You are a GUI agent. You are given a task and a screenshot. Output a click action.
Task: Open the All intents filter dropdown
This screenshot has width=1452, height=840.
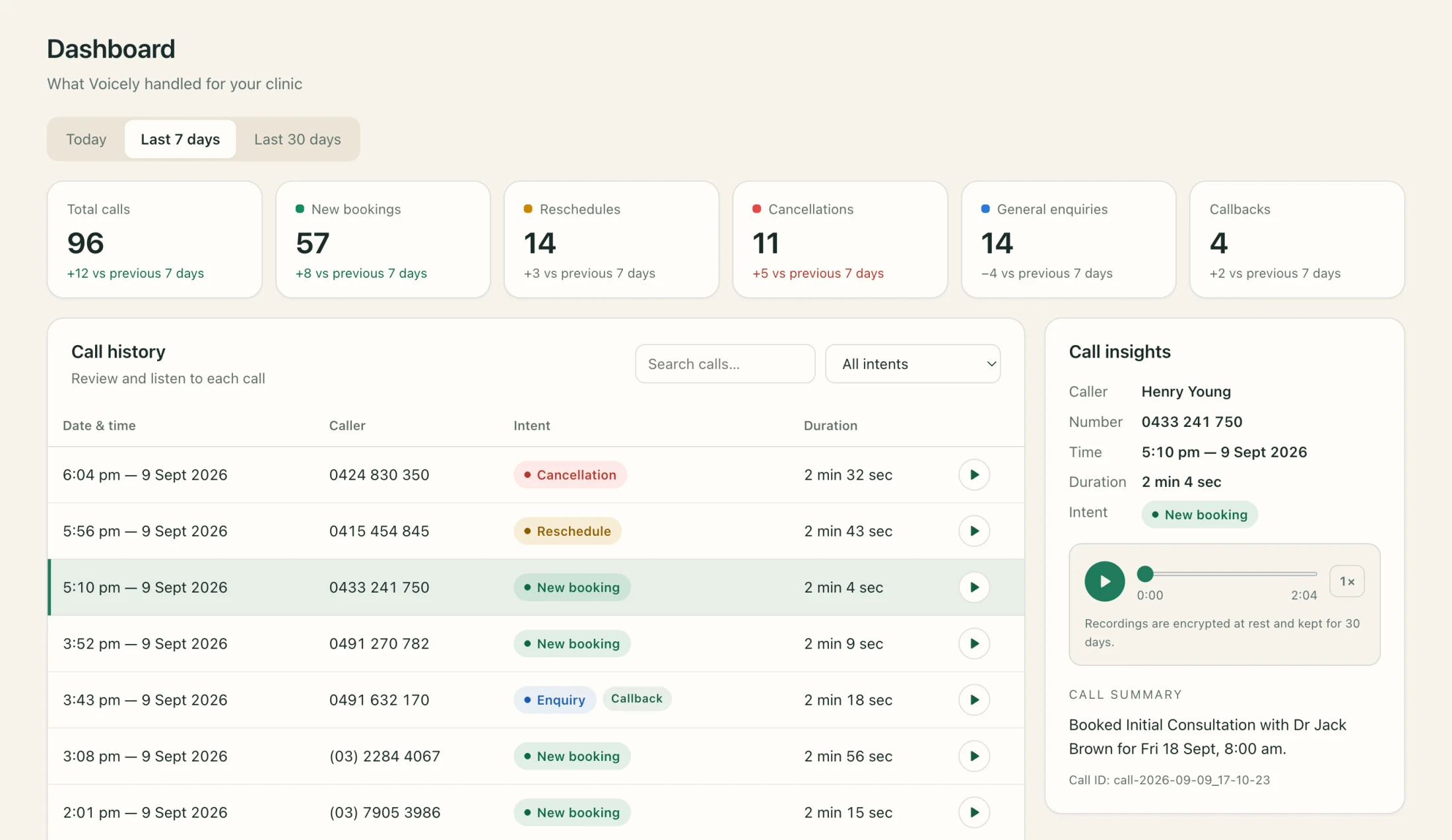913,364
